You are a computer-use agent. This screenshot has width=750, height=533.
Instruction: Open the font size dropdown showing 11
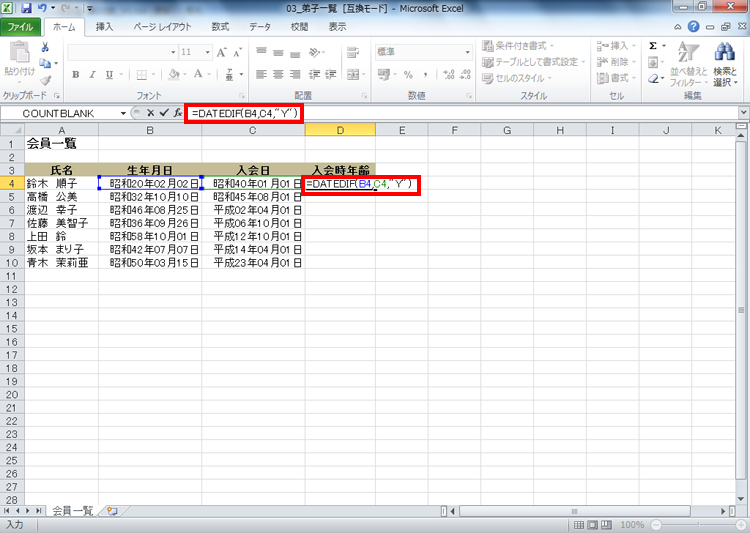point(208,52)
